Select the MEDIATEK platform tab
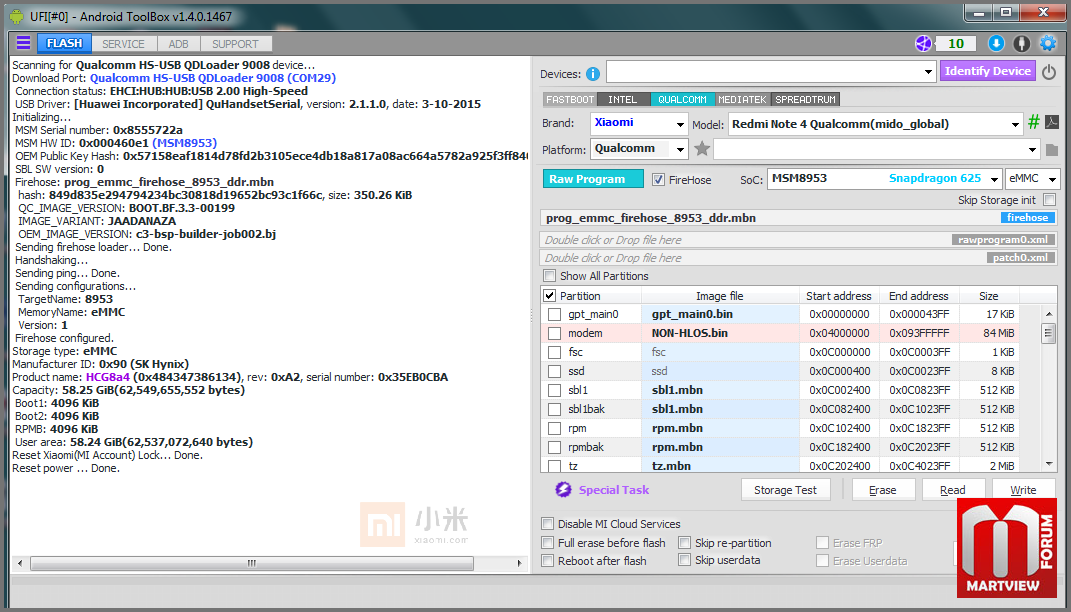The width and height of the screenshot is (1071, 612). click(742, 99)
